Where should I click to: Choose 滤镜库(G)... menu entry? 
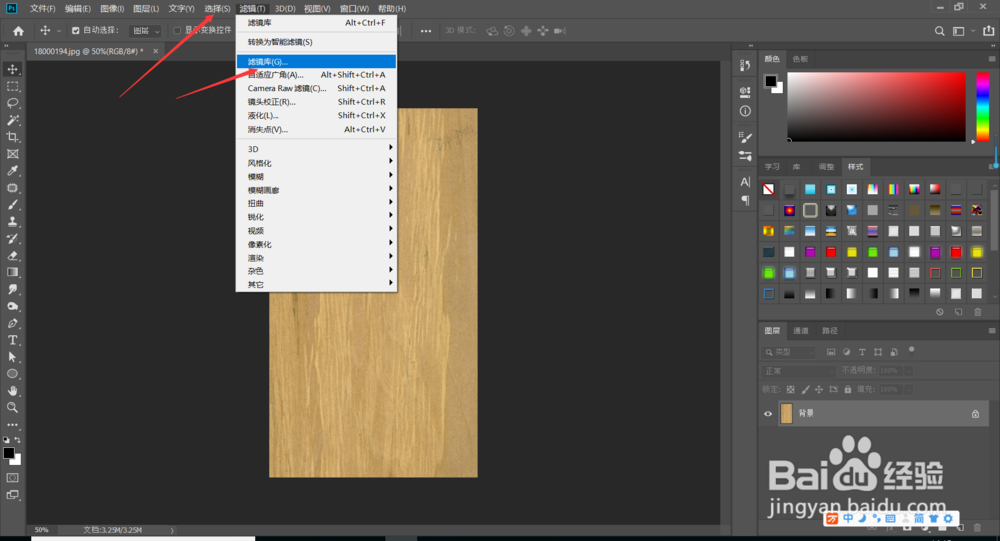tap(316, 62)
